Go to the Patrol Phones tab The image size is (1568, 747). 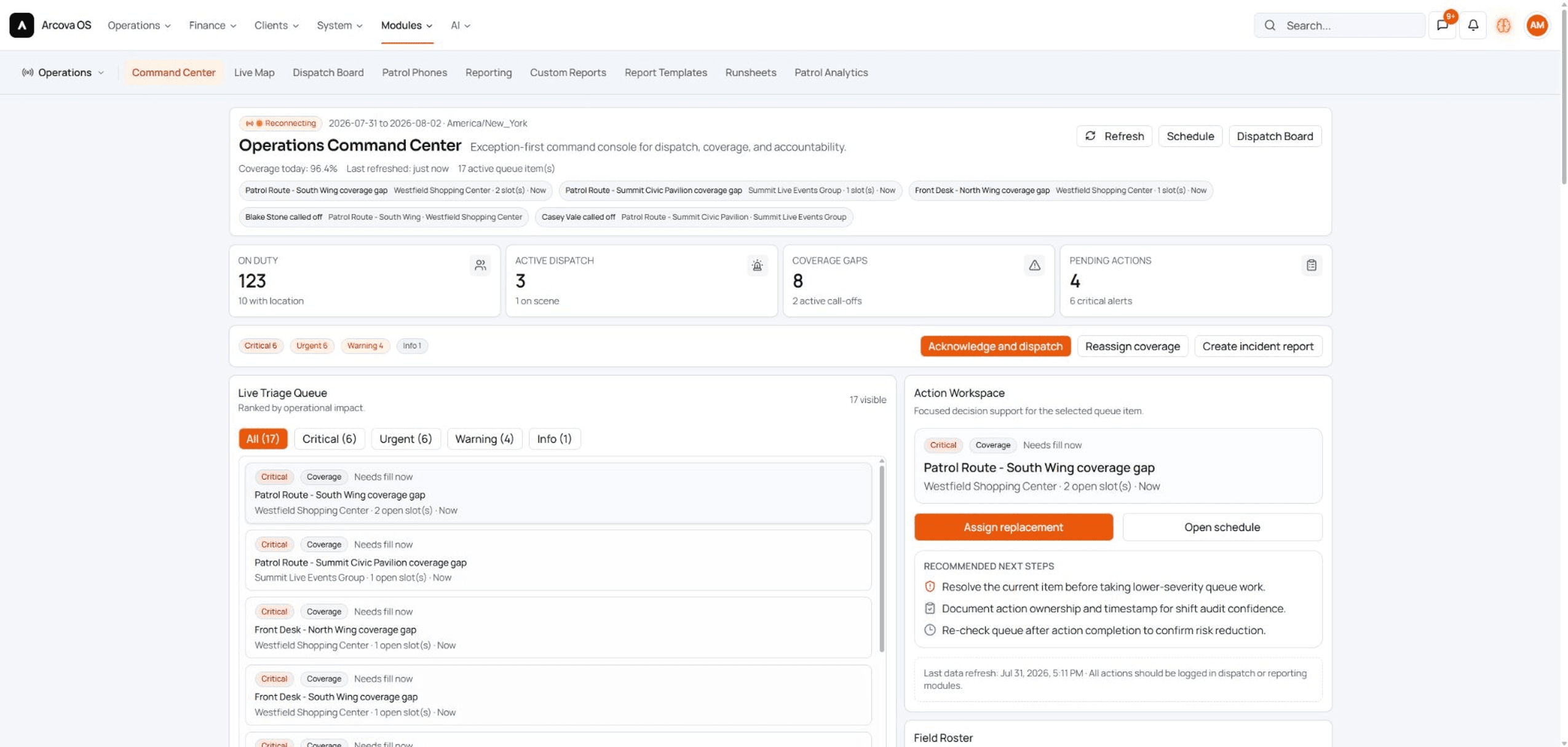[x=414, y=73]
